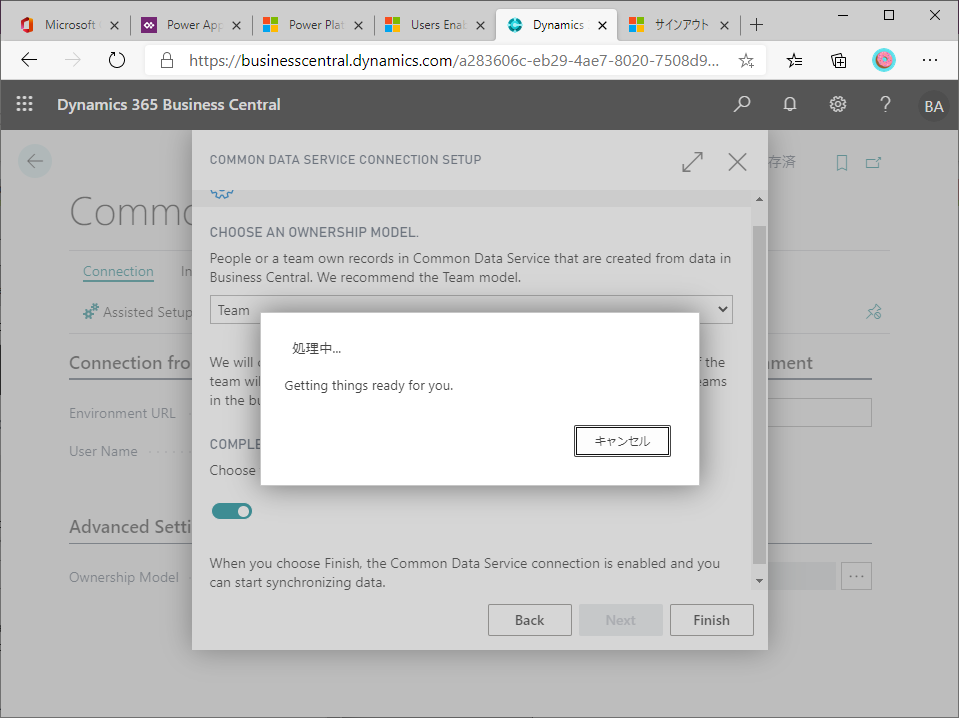959x718 pixels.
Task: Click the dialog vertical scrollbar thumb
Action: (759, 395)
